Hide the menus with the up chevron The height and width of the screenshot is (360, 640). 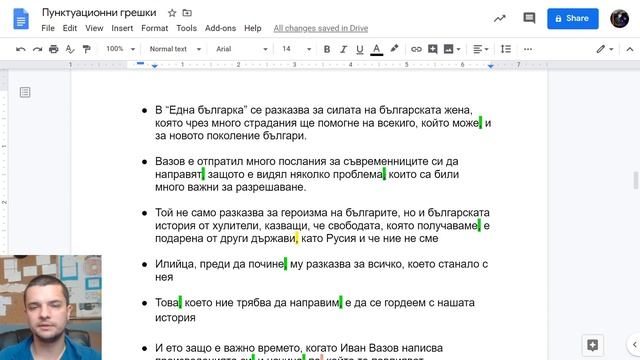pos(630,49)
